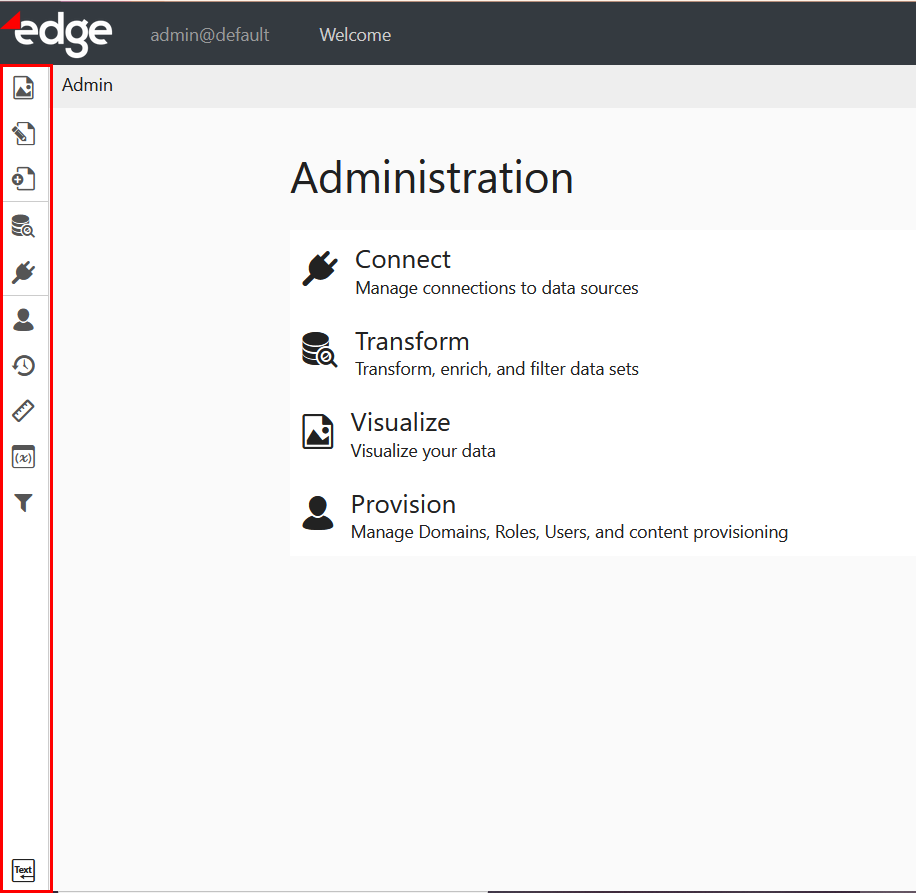
Task: Click the new page plus sidebar icon
Action: pos(23,179)
